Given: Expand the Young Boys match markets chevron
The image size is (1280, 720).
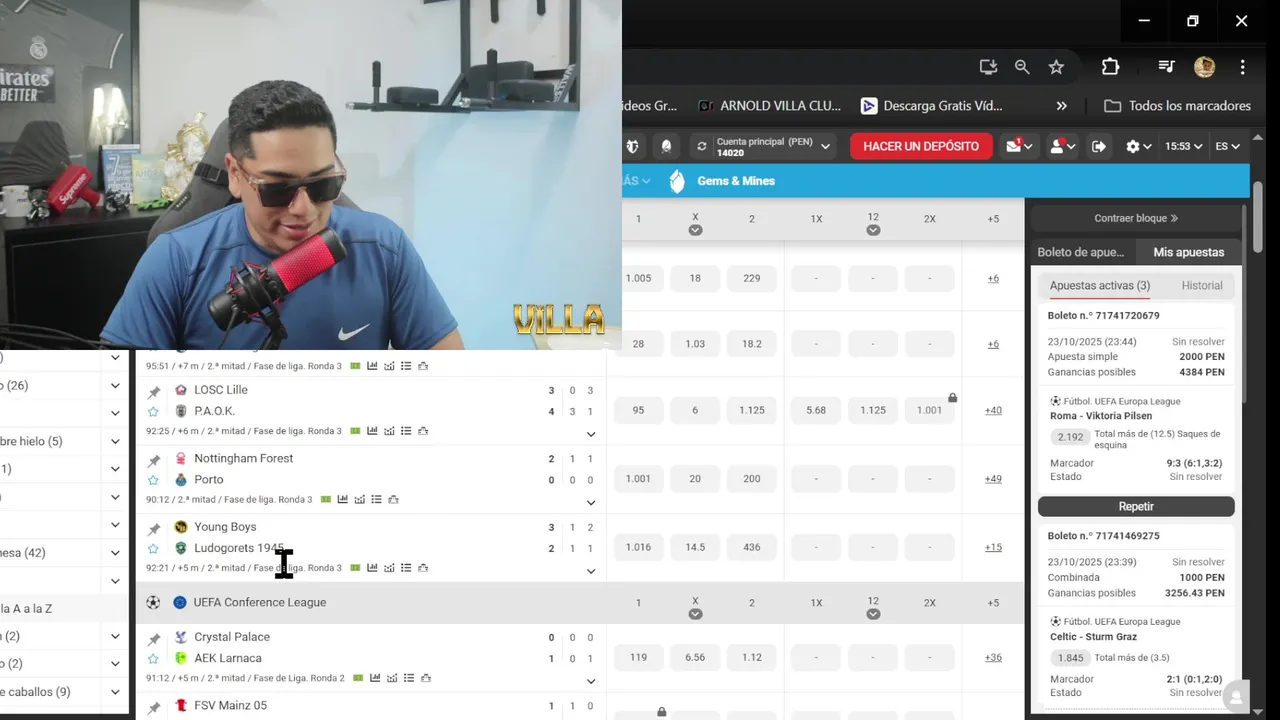Looking at the screenshot, I should pyautogui.click(x=591, y=571).
